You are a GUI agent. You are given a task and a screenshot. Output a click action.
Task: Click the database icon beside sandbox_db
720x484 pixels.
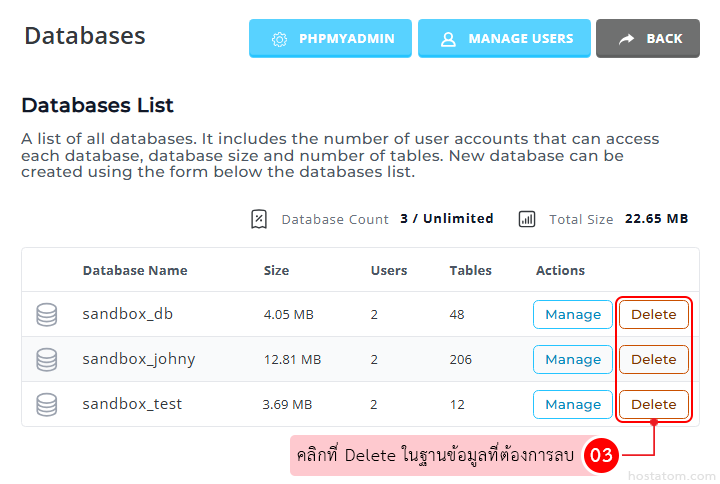[x=46, y=315]
